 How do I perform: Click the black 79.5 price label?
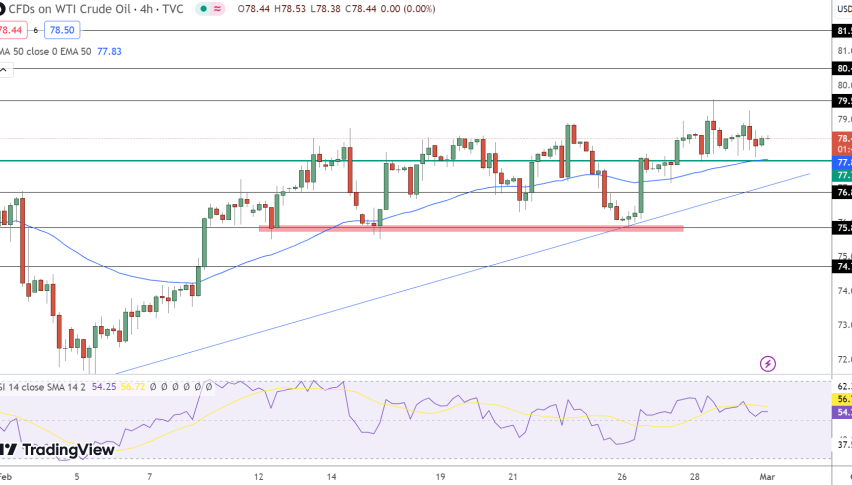[x=842, y=100]
